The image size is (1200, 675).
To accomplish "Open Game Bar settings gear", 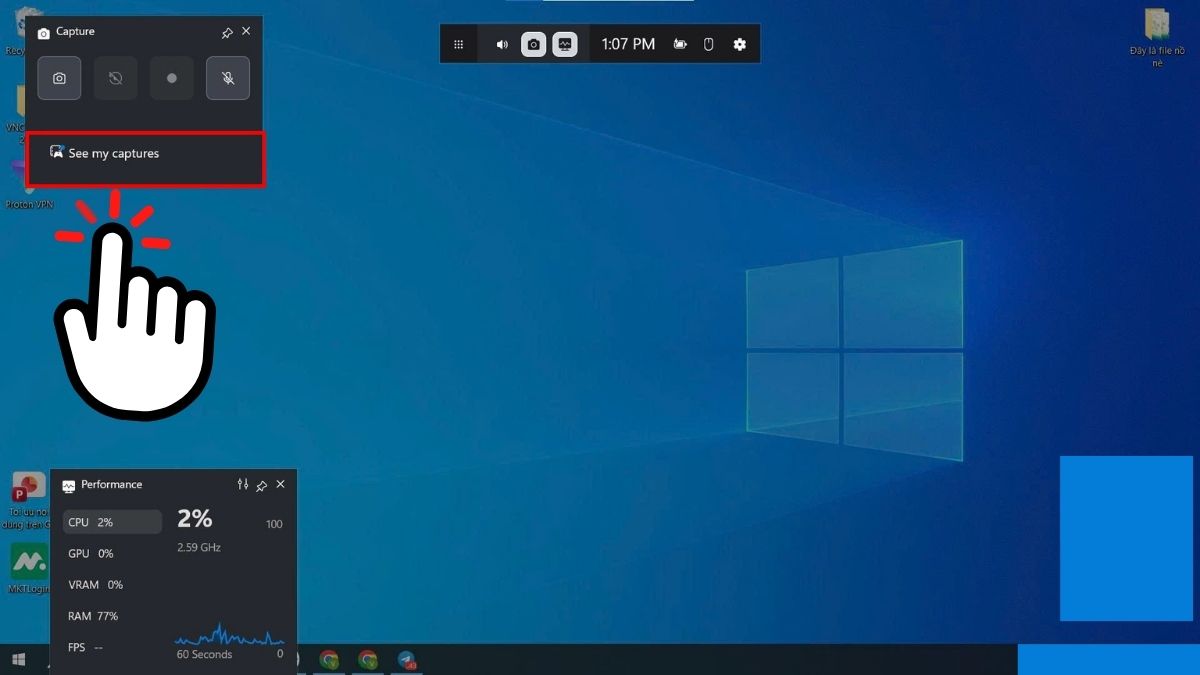I will tap(740, 44).
